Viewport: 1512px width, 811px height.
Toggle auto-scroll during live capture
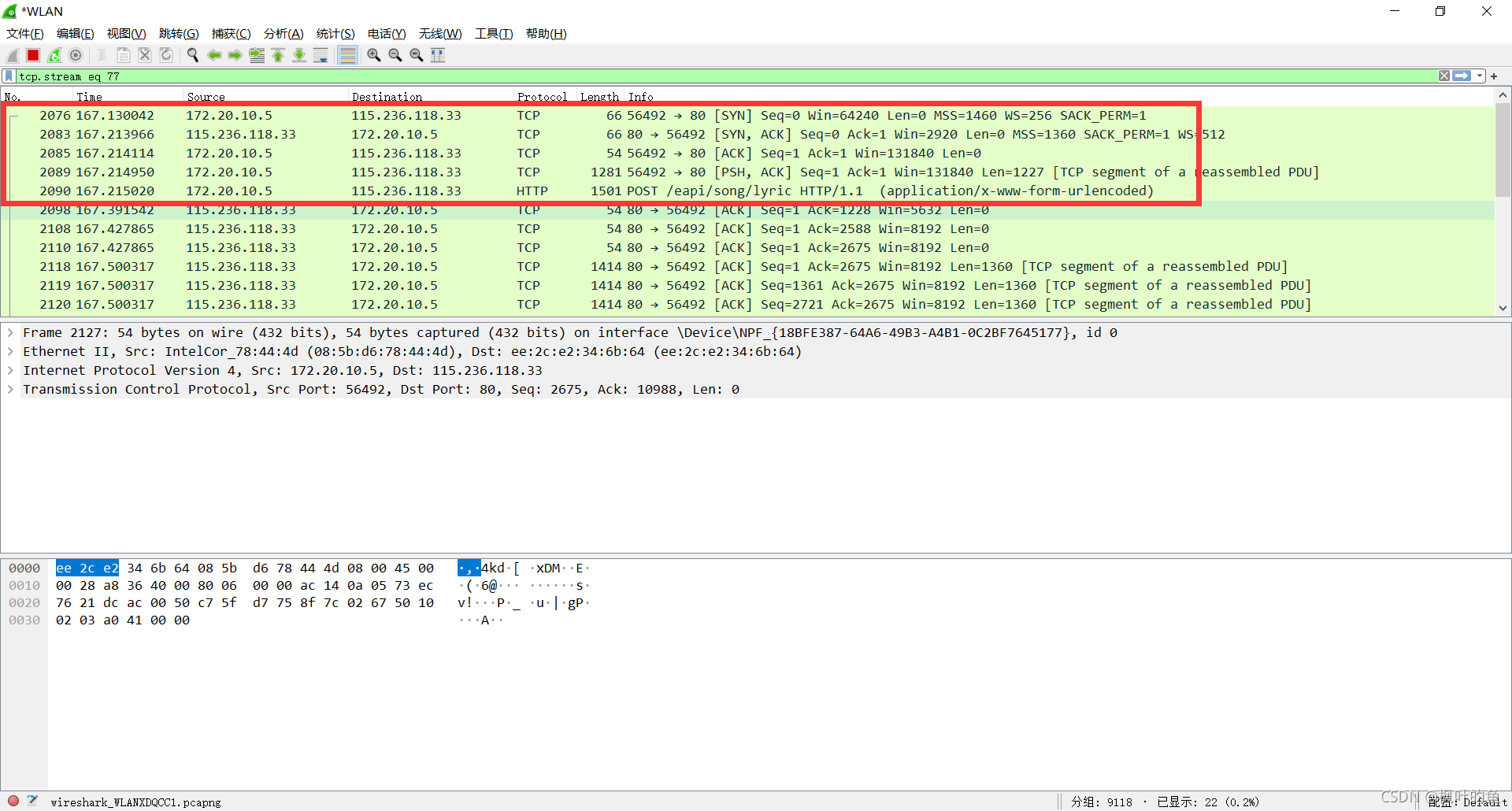point(321,55)
